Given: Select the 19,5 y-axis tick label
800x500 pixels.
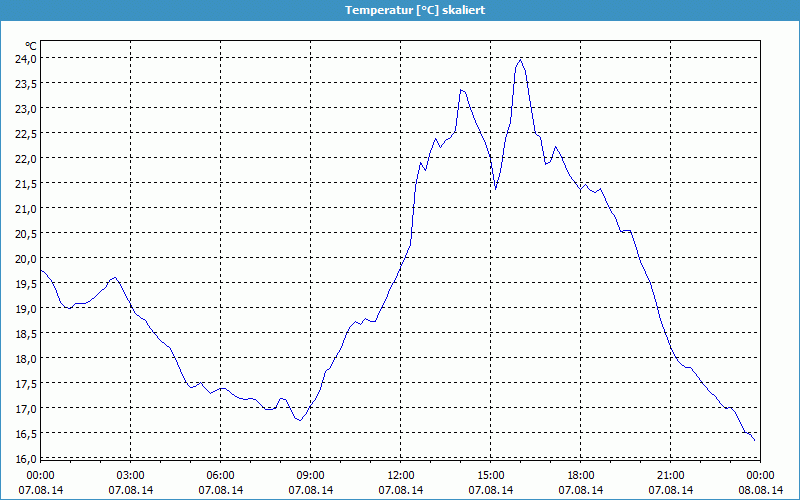Looking at the screenshot, I should 25,283.
